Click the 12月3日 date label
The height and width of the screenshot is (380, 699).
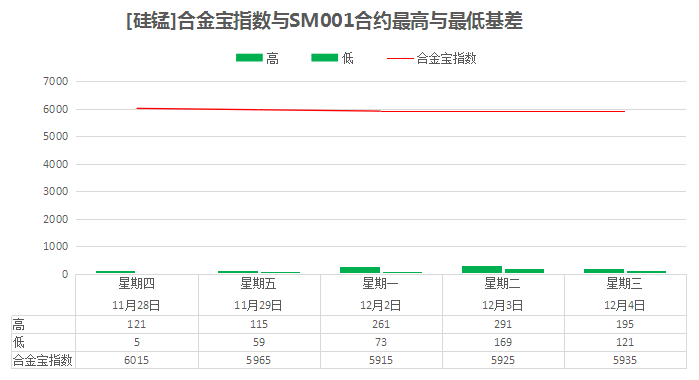(x=503, y=305)
